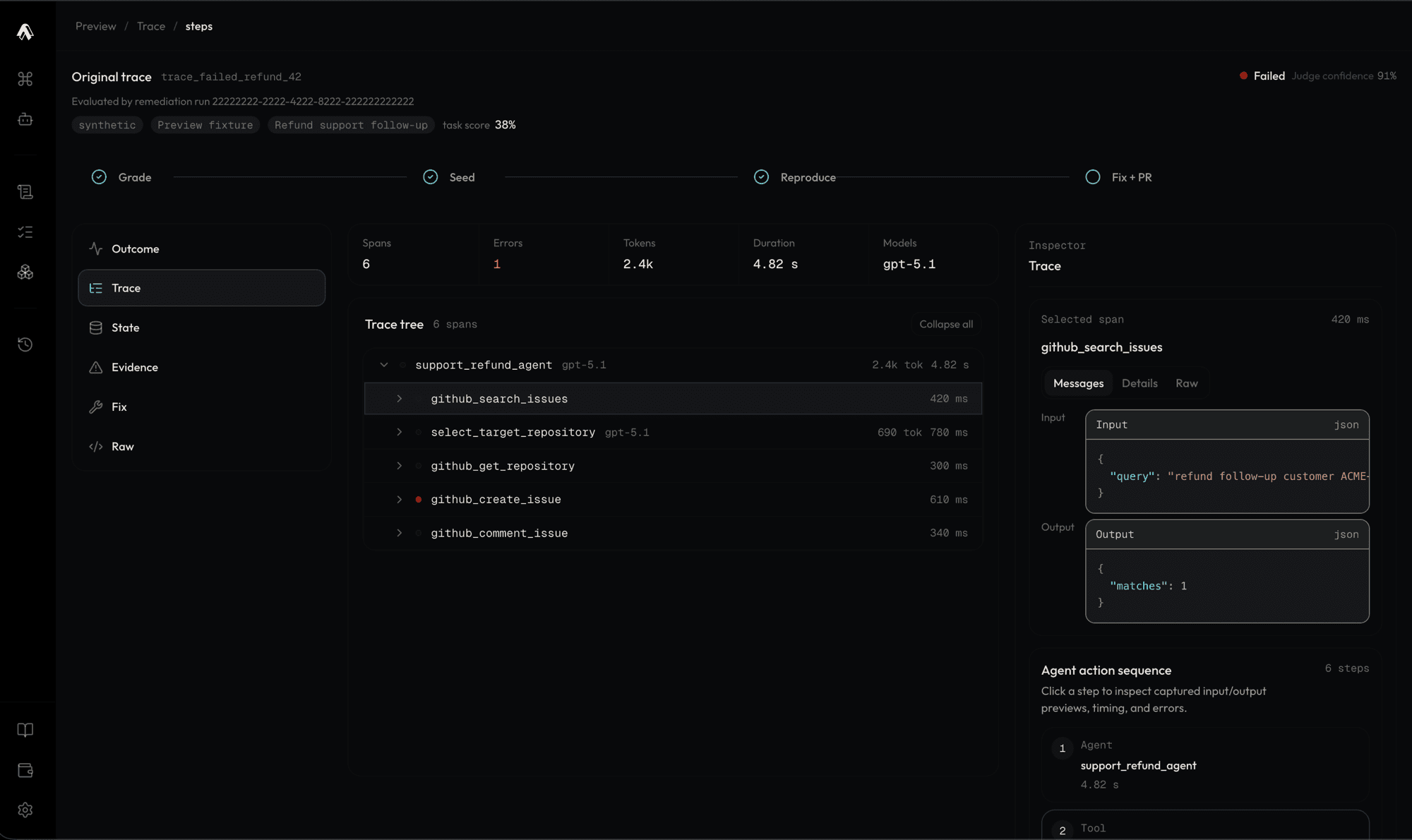This screenshot has height=840, width=1412.
Task: Open the robot agent icon in sidebar
Action: [25, 119]
